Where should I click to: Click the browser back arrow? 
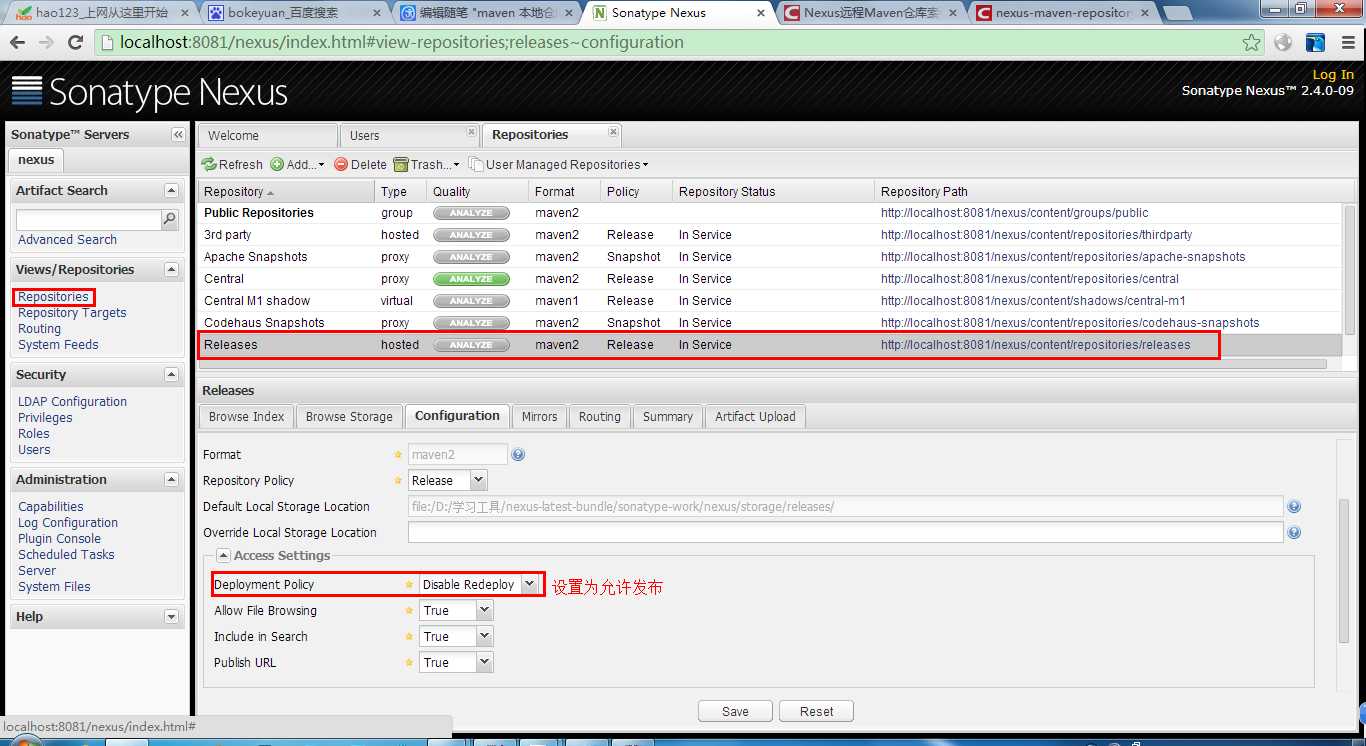pyautogui.click(x=18, y=43)
